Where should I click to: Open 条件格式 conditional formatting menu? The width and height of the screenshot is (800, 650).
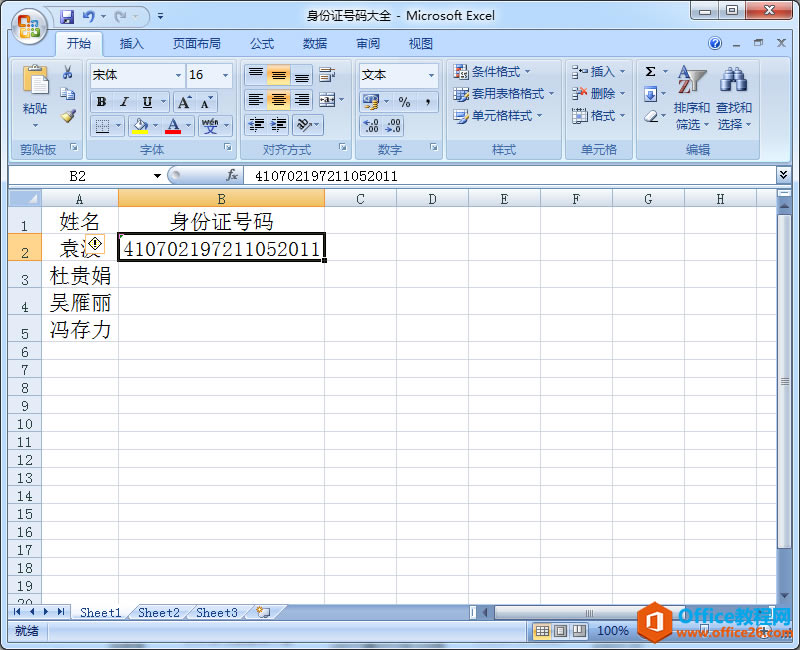(492, 72)
